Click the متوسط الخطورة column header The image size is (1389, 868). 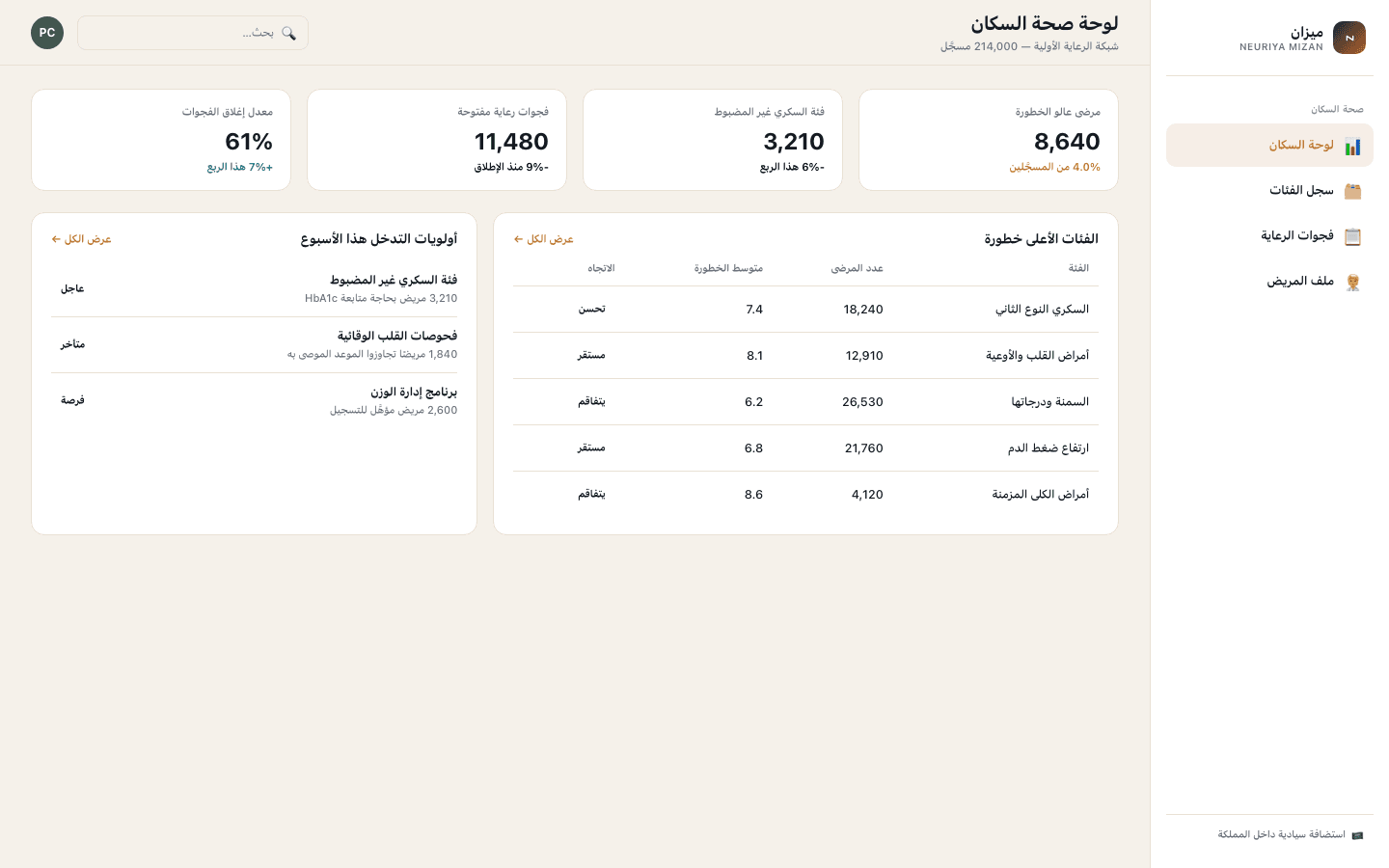(x=728, y=268)
